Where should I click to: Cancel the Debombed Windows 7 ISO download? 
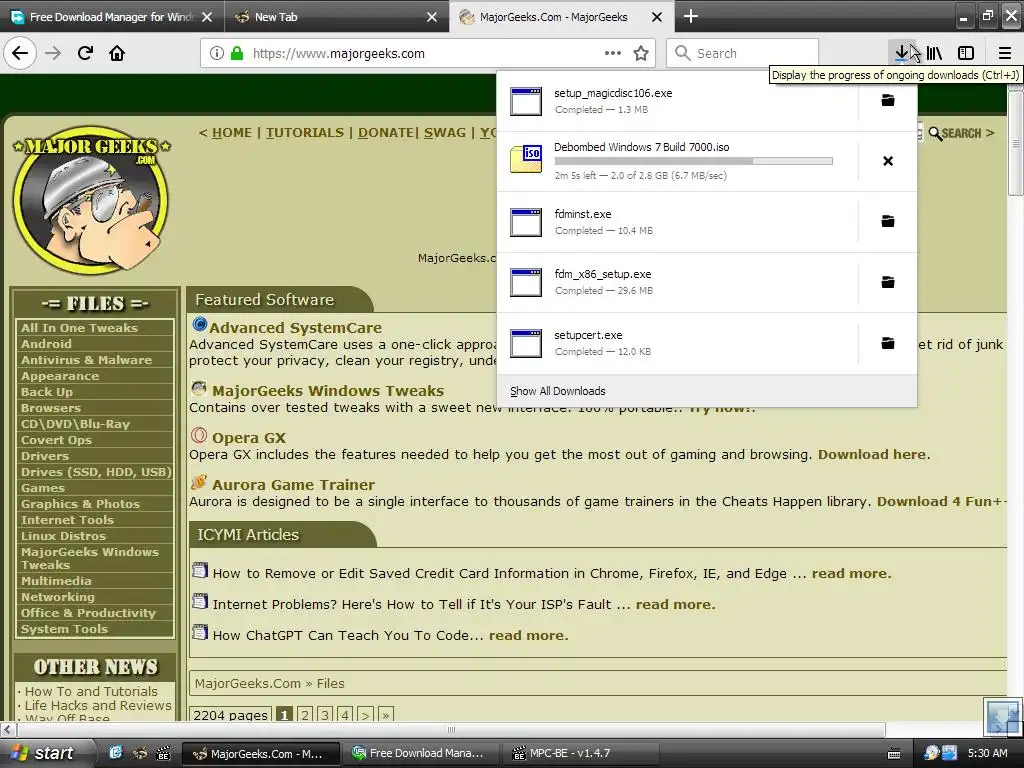[888, 161]
